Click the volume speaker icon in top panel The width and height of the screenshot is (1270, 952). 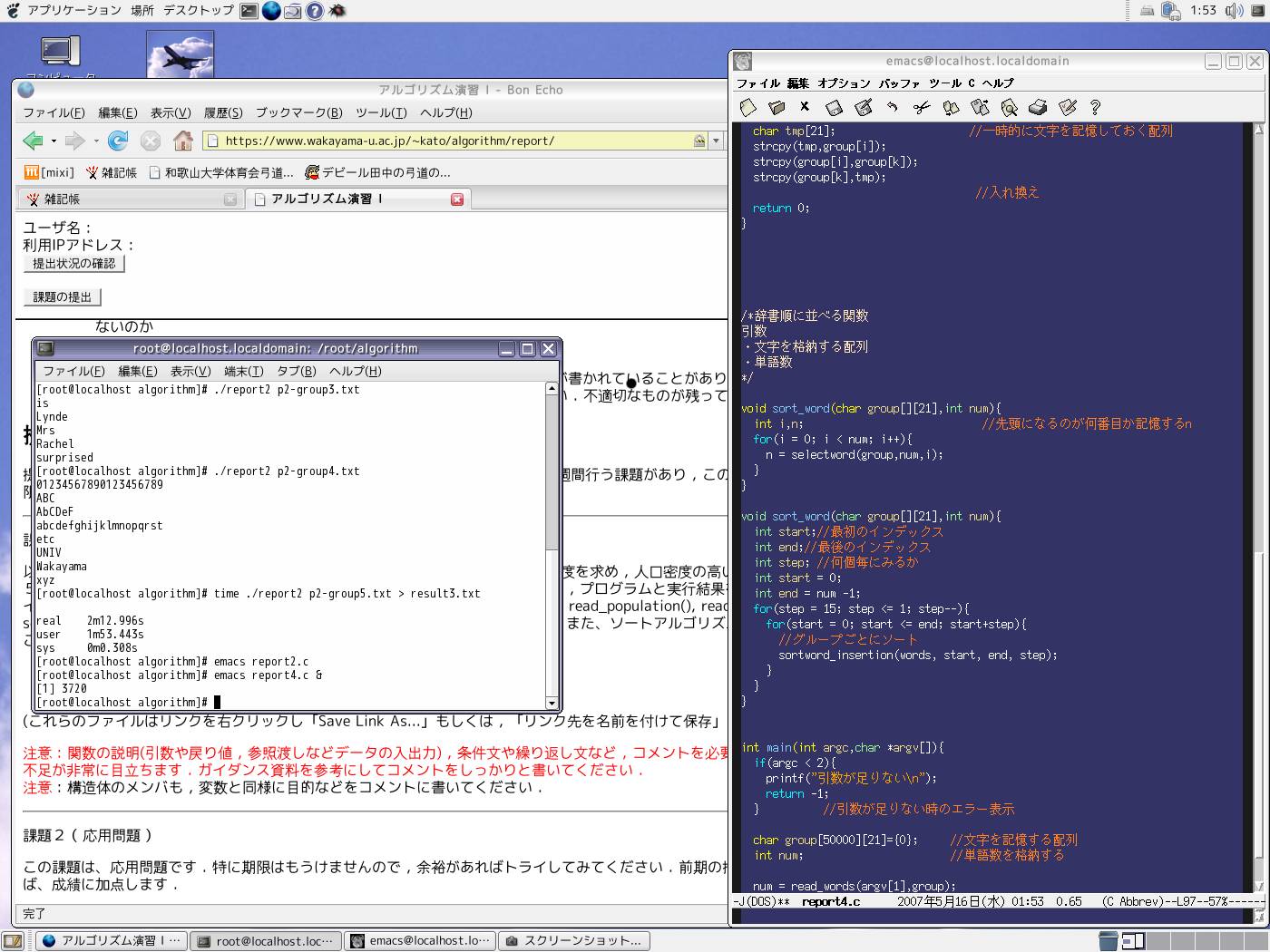[1234, 11]
